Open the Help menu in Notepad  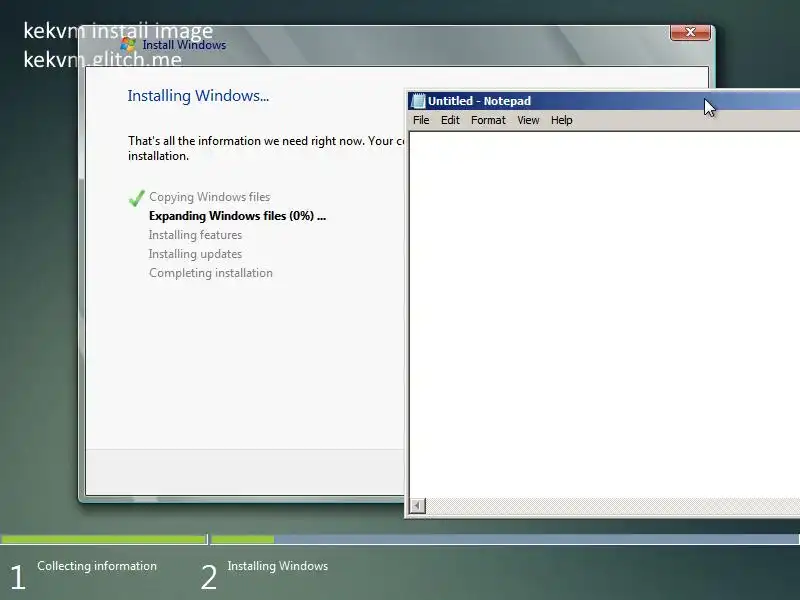tap(561, 120)
